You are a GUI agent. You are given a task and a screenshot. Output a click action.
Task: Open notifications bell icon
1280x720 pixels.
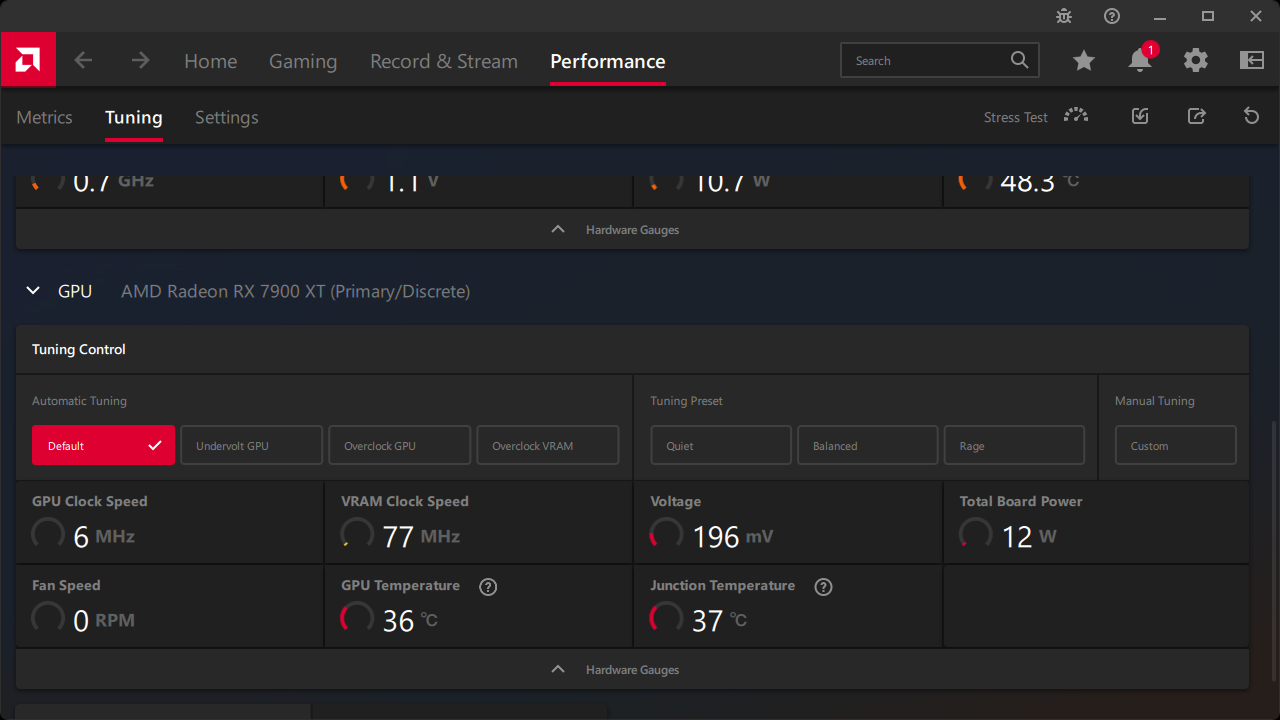coord(1140,60)
